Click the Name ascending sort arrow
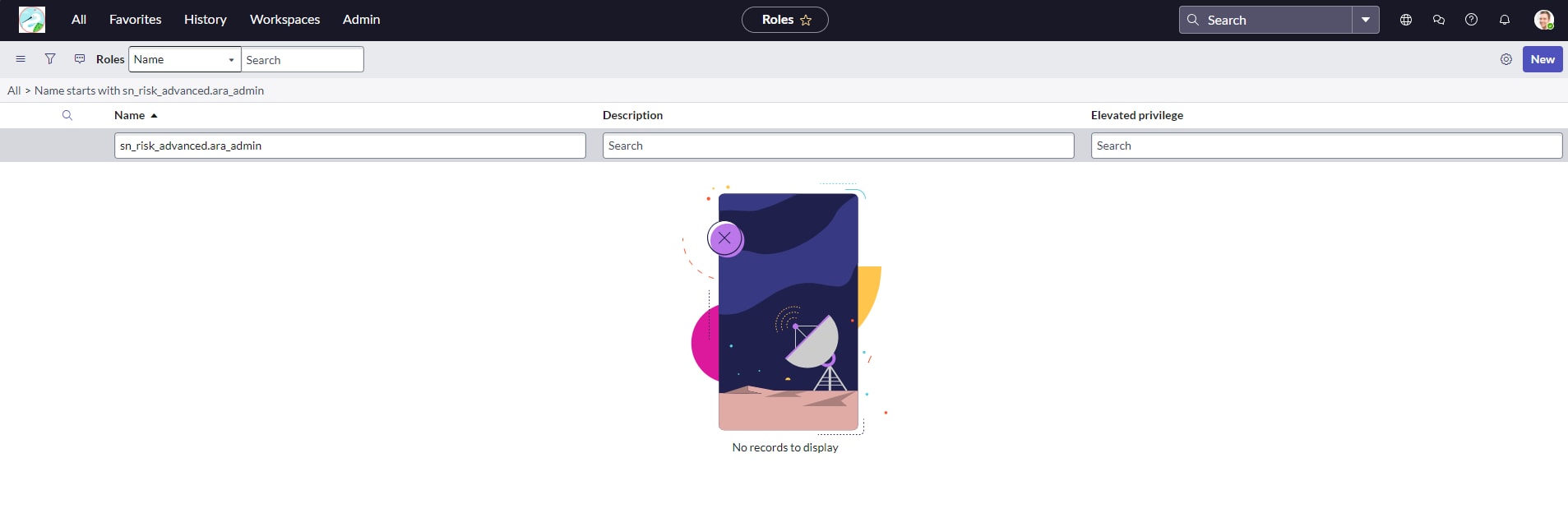 [154, 116]
